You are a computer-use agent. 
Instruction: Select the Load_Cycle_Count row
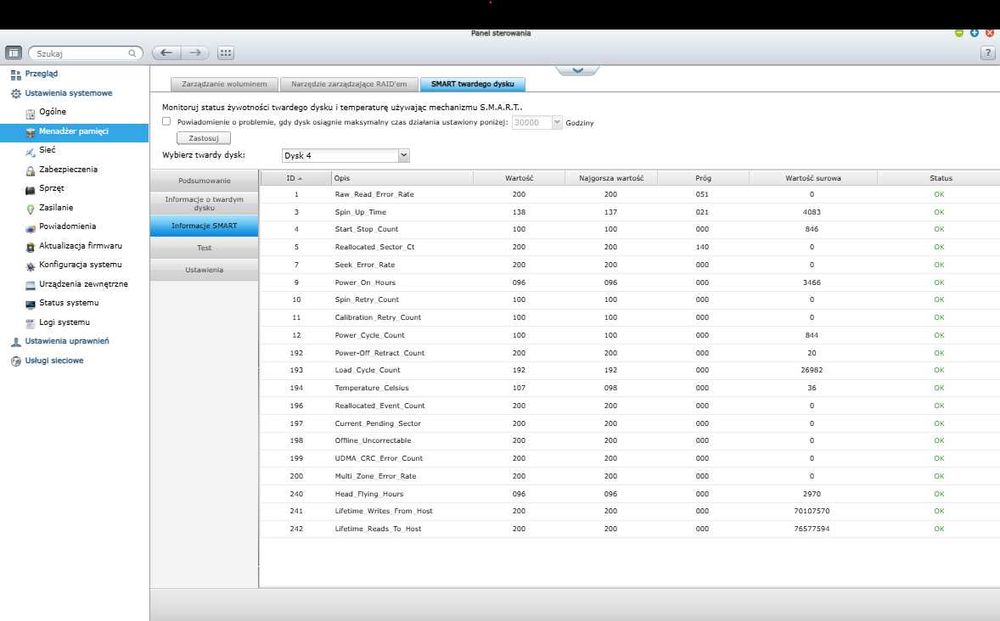tap(630, 370)
